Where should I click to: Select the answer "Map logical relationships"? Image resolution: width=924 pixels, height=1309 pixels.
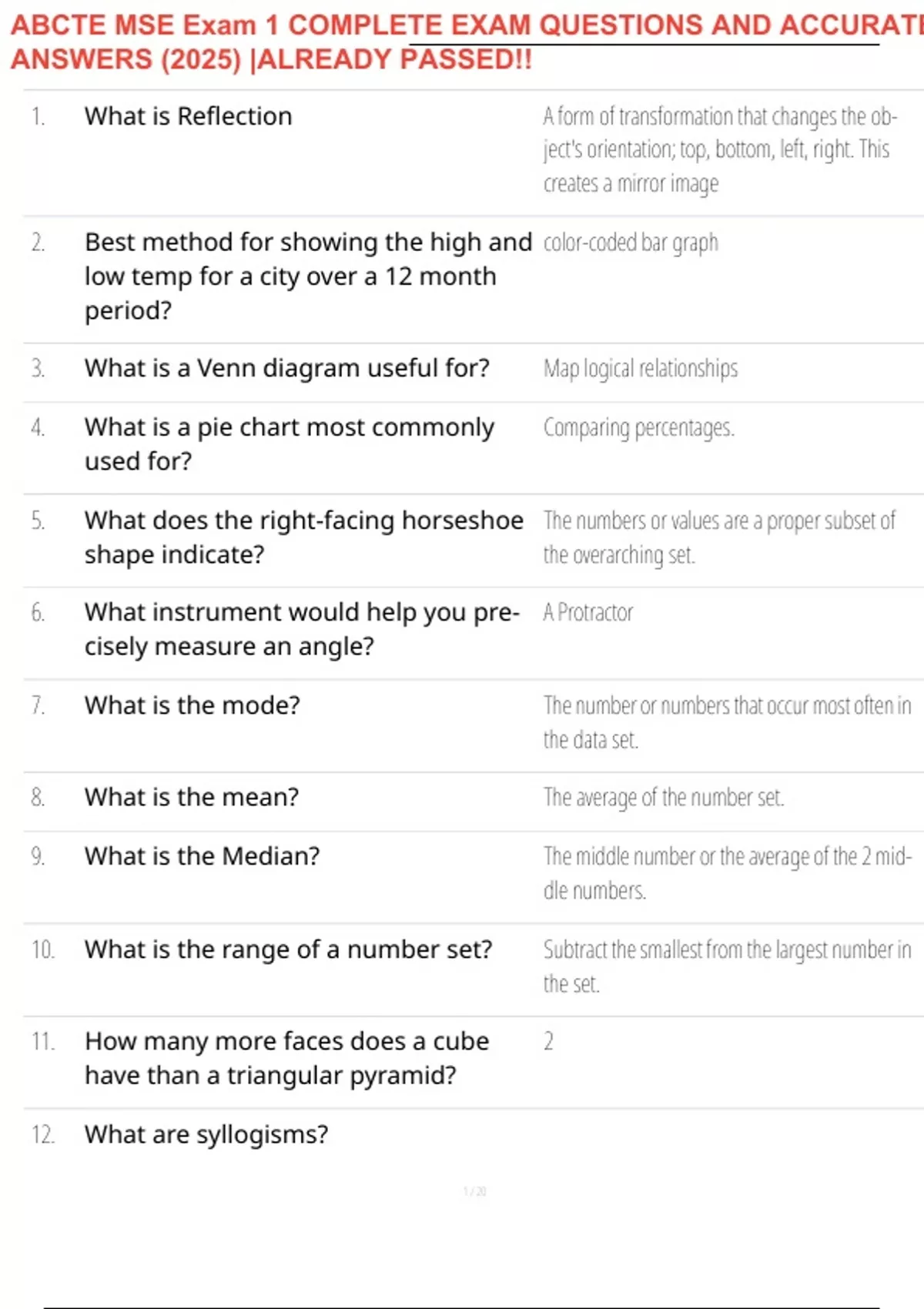click(x=640, y=369)
